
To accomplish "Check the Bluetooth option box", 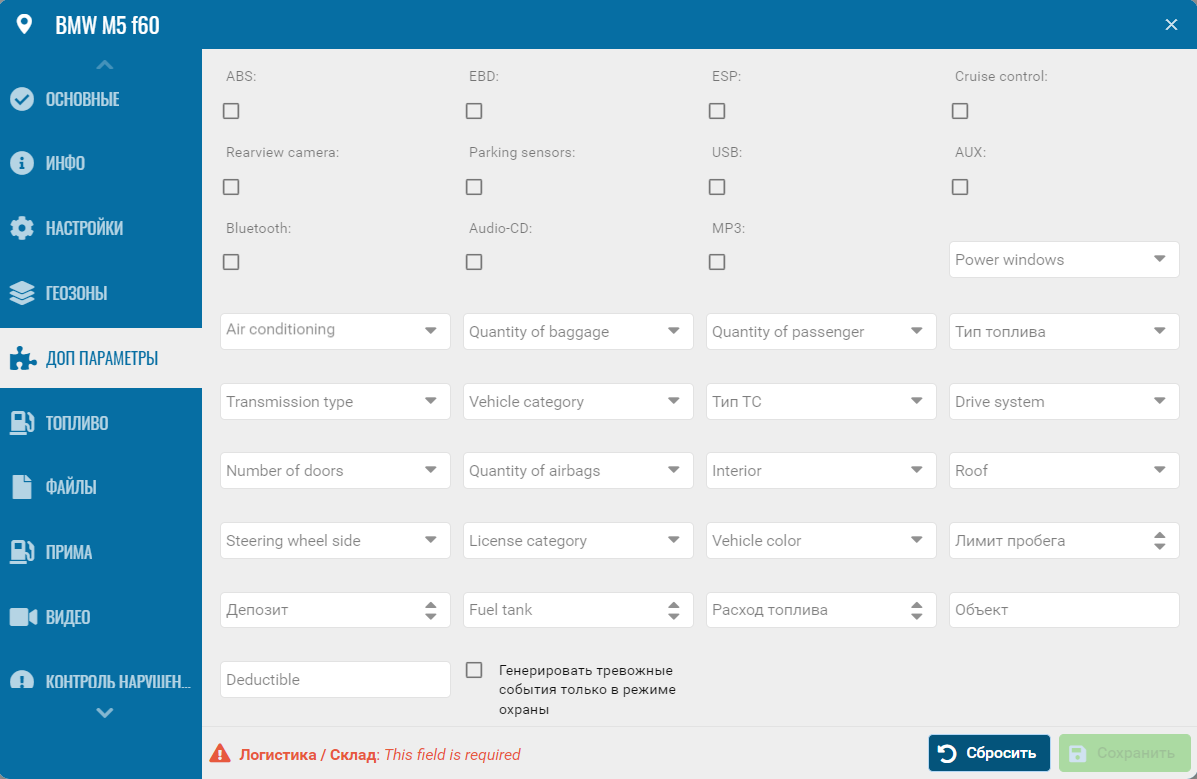I will pyautogui.click(x=231, y=262).
